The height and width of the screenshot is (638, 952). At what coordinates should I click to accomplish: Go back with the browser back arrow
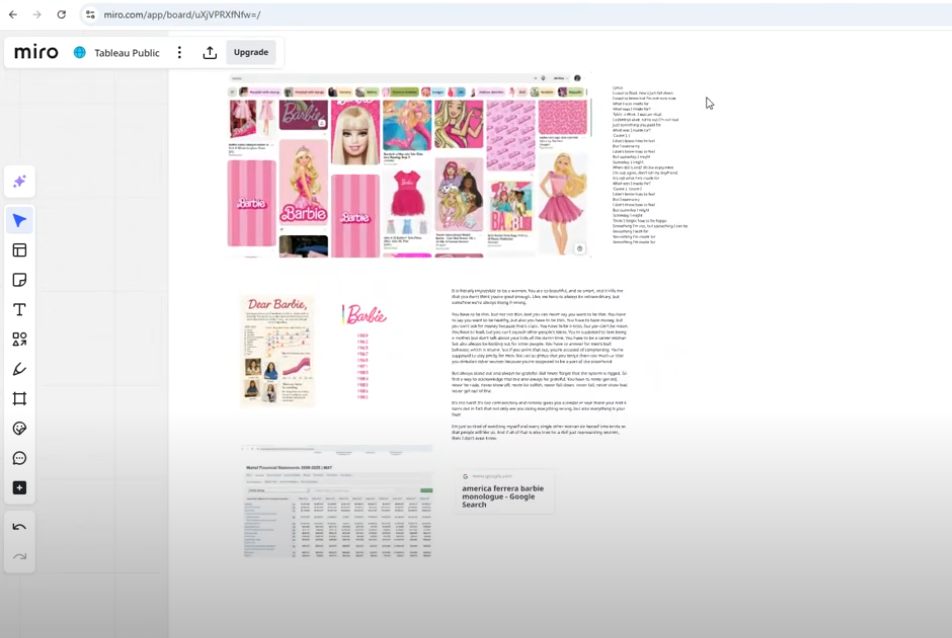[x=13, y=15]
